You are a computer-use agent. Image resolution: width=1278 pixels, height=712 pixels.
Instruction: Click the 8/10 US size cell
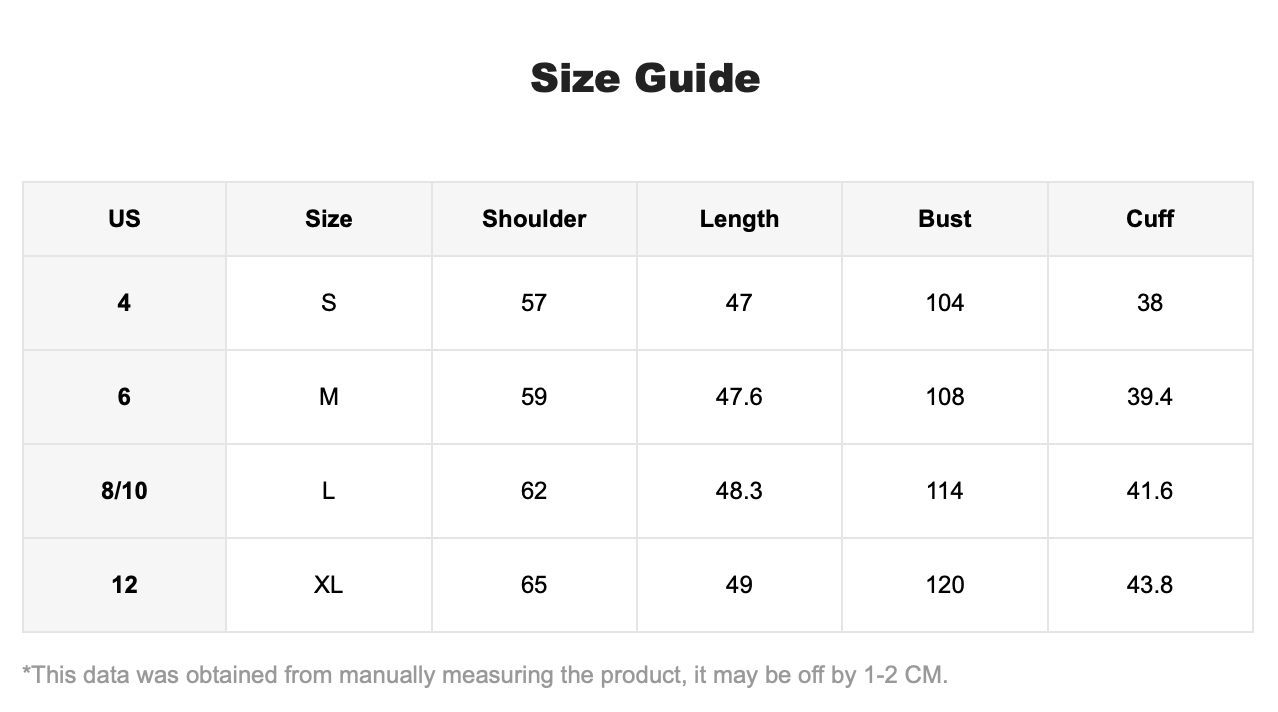[x=124, y=491]
